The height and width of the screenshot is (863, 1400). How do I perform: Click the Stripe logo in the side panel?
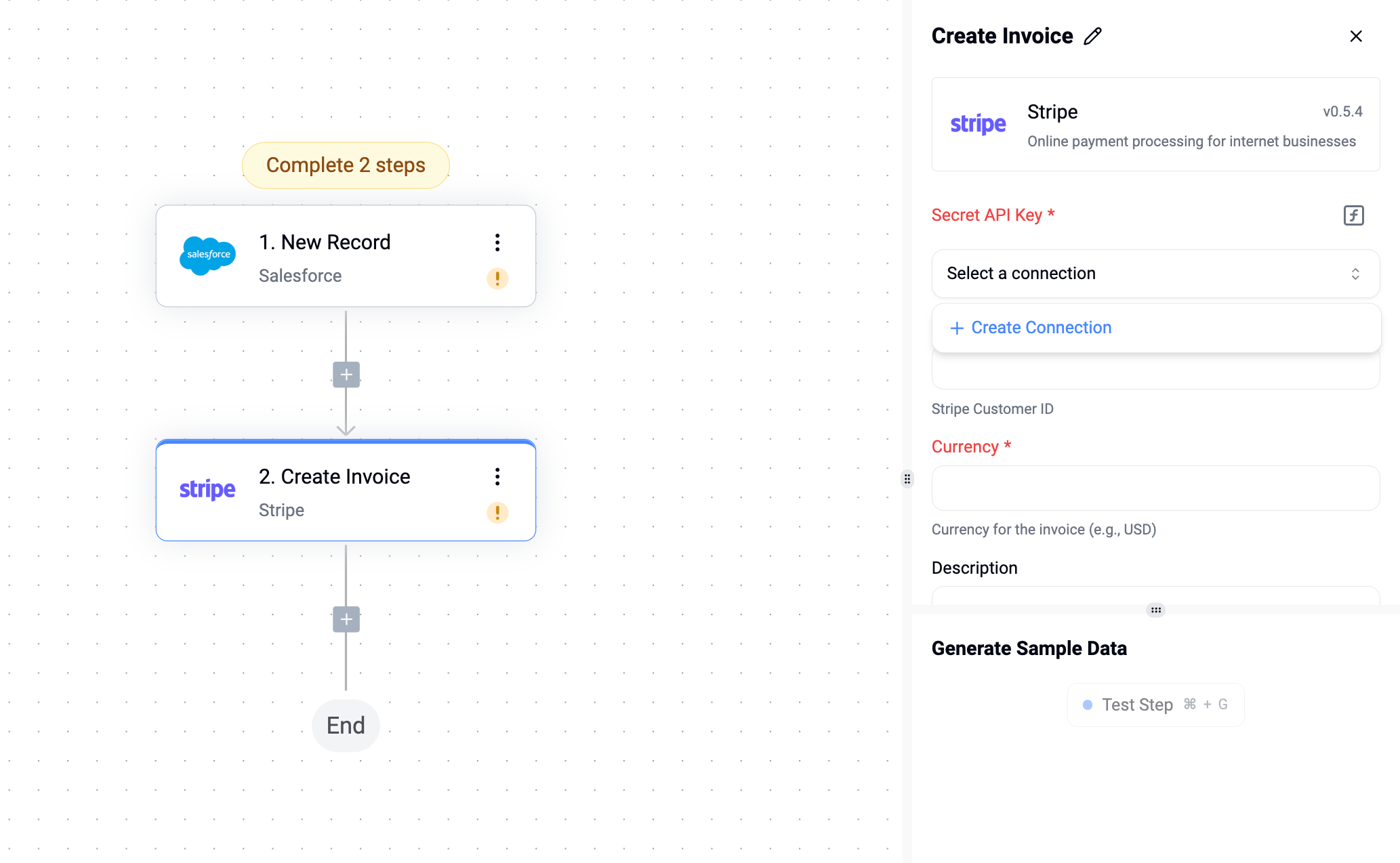tap(978, 124)
